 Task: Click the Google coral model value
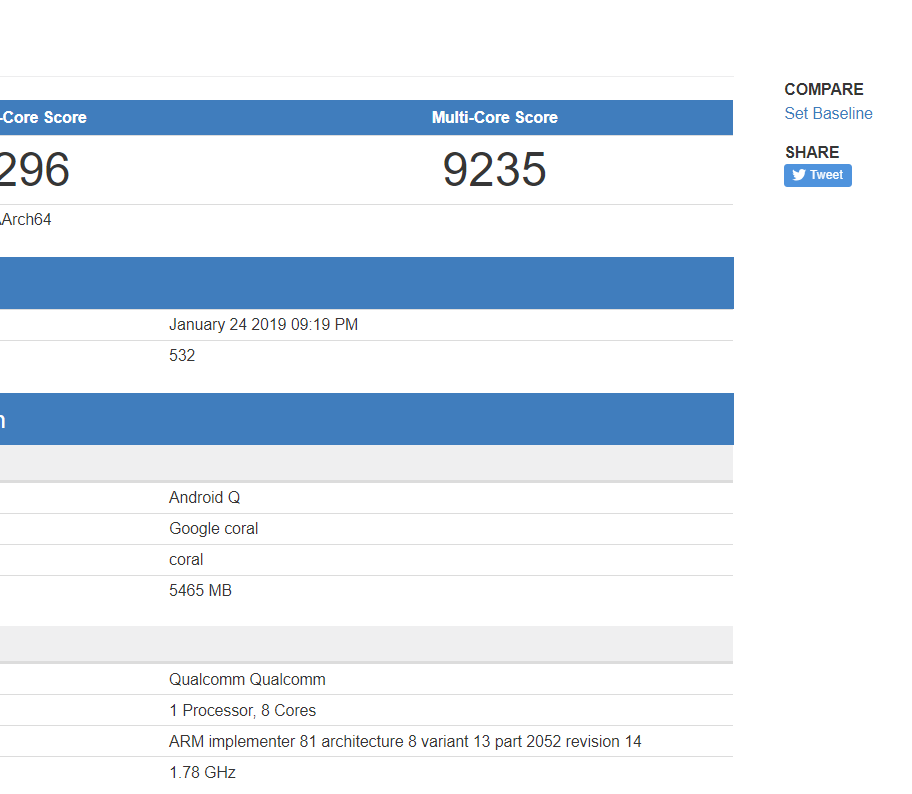213,528
